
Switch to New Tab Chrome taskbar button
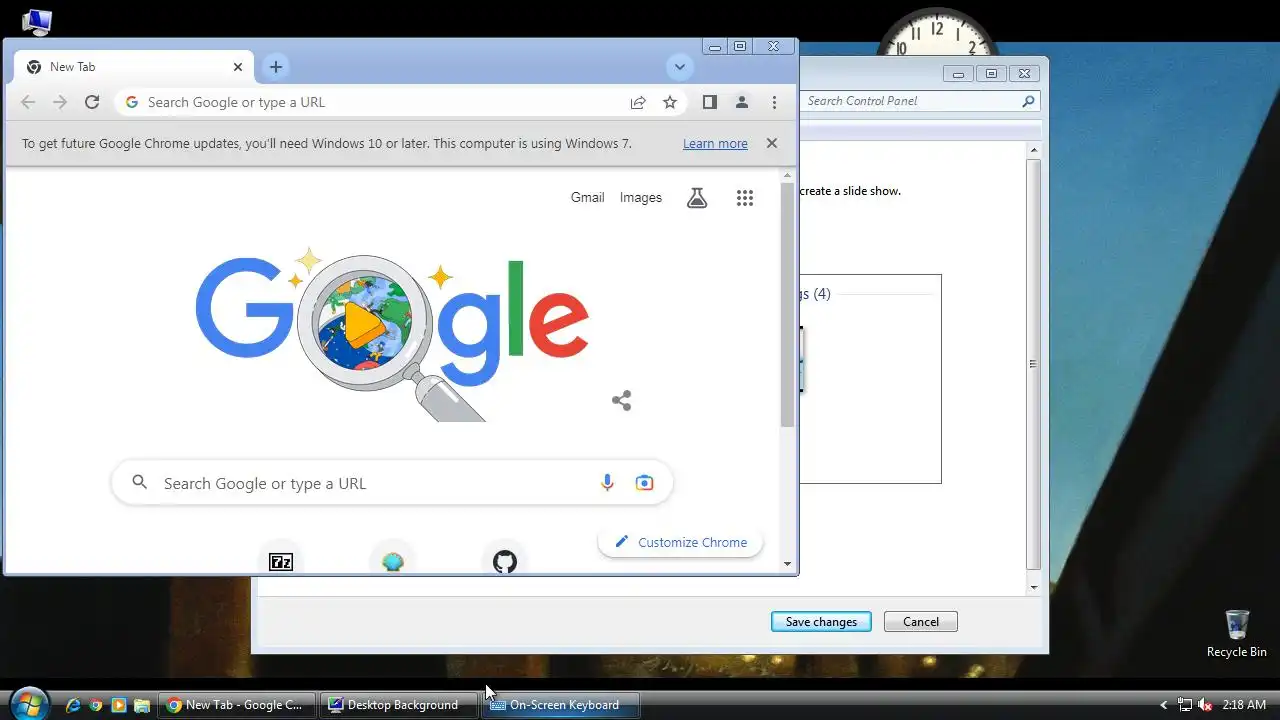pyautogui.click(x=237, y=705)
